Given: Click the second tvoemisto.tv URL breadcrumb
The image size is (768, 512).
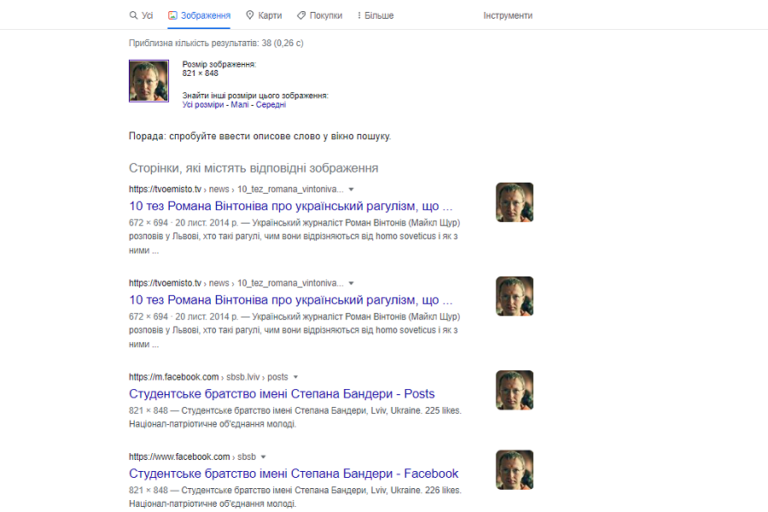Looking at the screenshot, I should tap(236, 283).
